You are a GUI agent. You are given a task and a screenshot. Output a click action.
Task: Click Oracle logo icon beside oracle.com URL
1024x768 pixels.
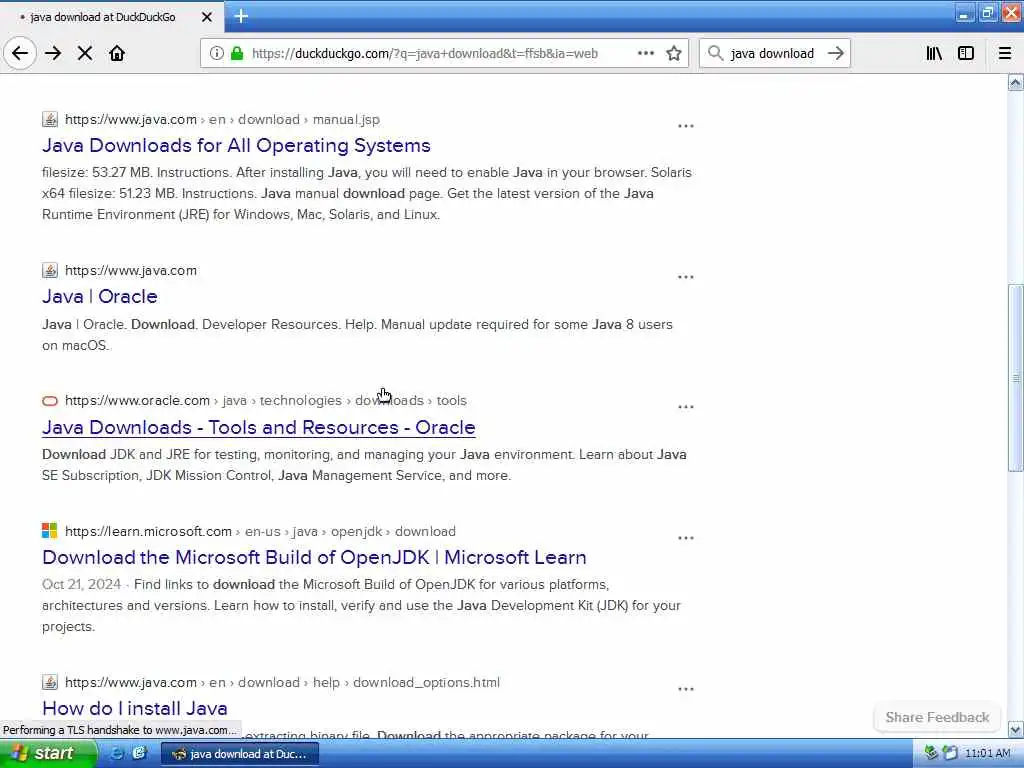(x=50, y=401)
